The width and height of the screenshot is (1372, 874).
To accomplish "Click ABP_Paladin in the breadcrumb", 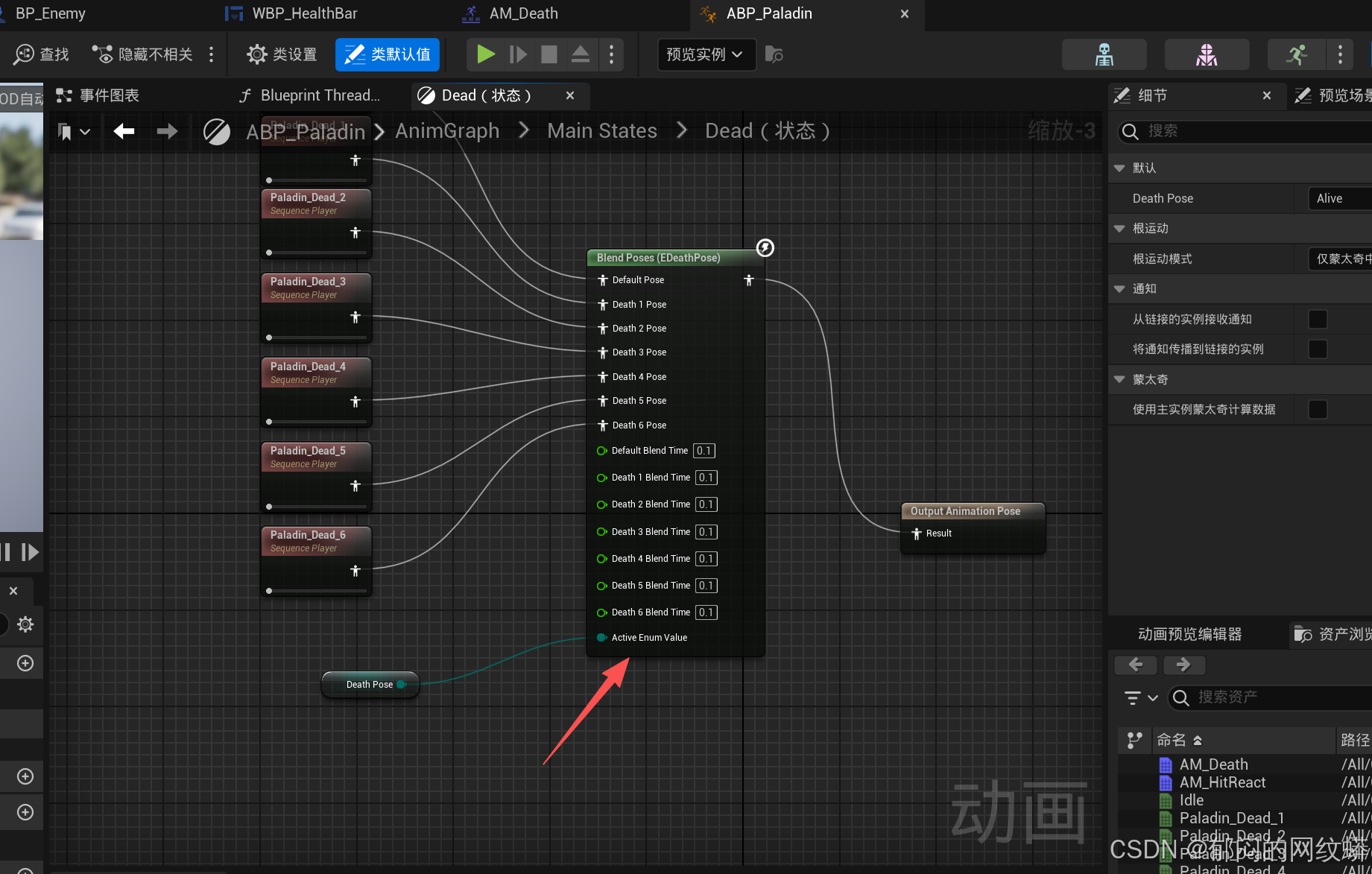I will [x=306, y=132].
